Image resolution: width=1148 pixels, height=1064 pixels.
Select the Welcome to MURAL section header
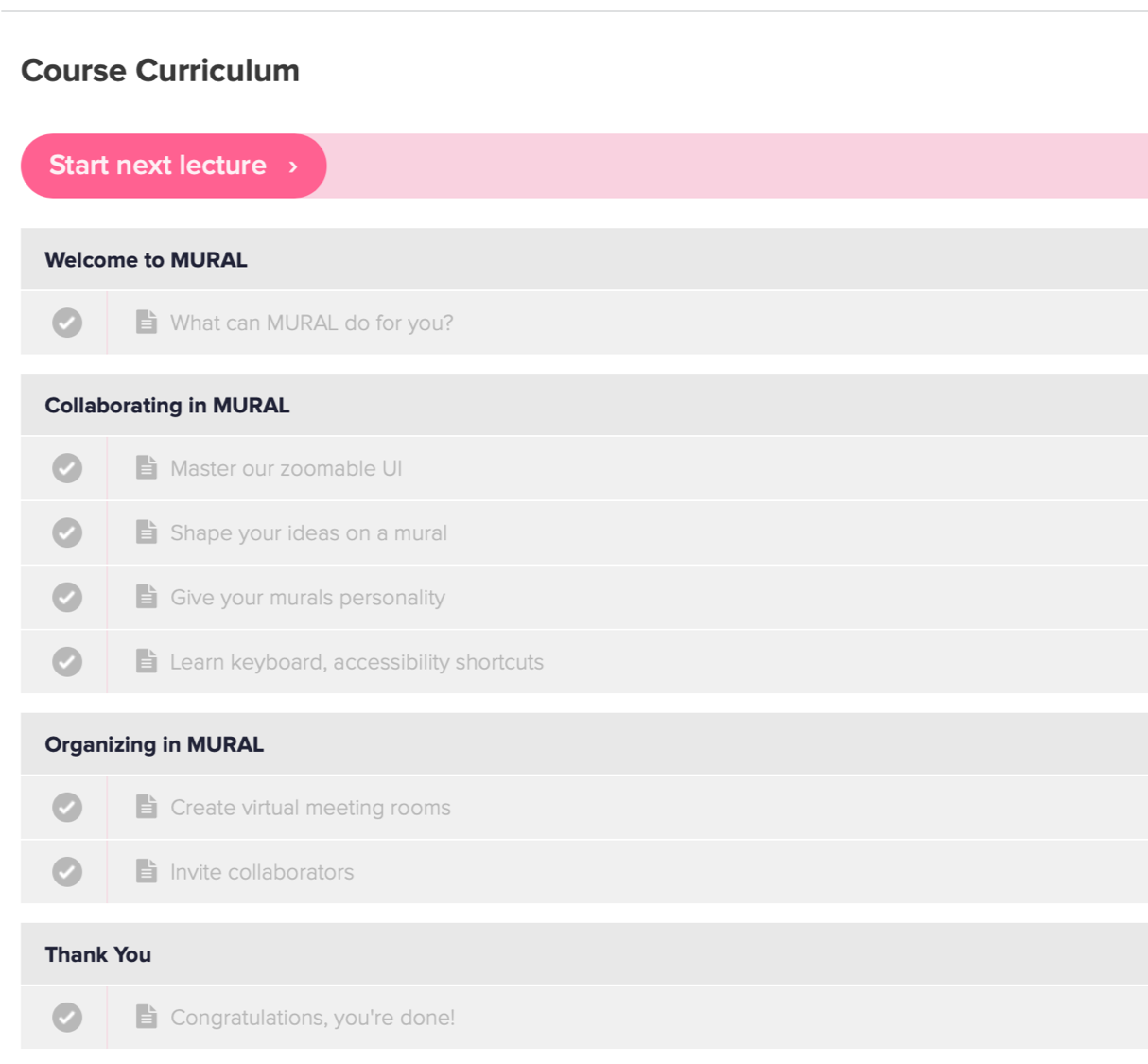[x=584, y=259]
